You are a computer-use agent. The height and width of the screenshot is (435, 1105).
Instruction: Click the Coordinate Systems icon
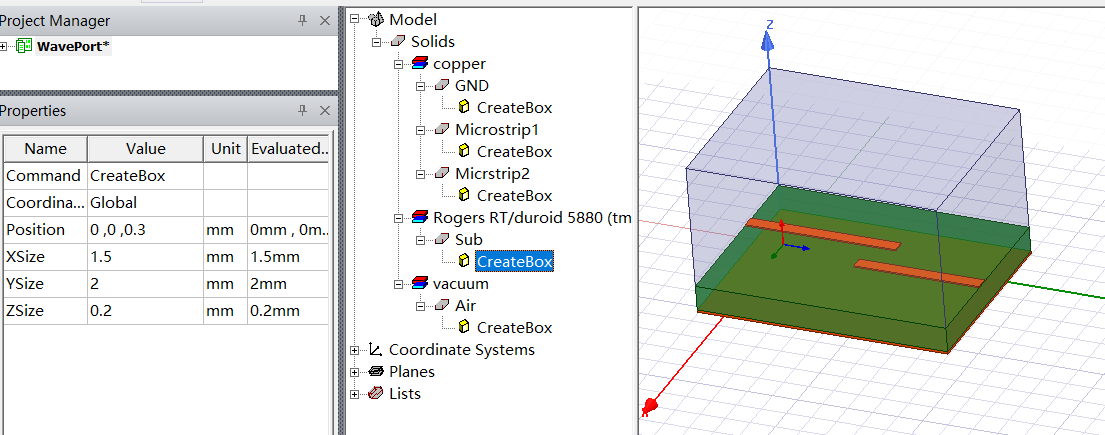[x=376, y=350]
